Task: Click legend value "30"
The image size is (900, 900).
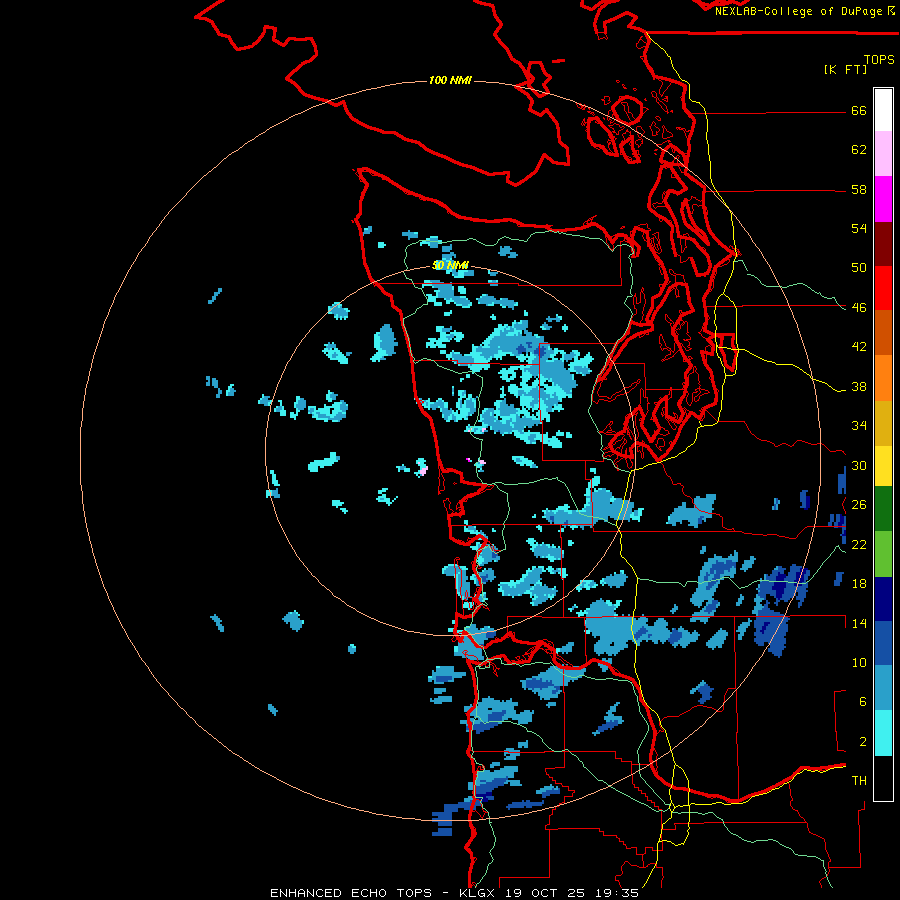Action: tap(859, 465)
